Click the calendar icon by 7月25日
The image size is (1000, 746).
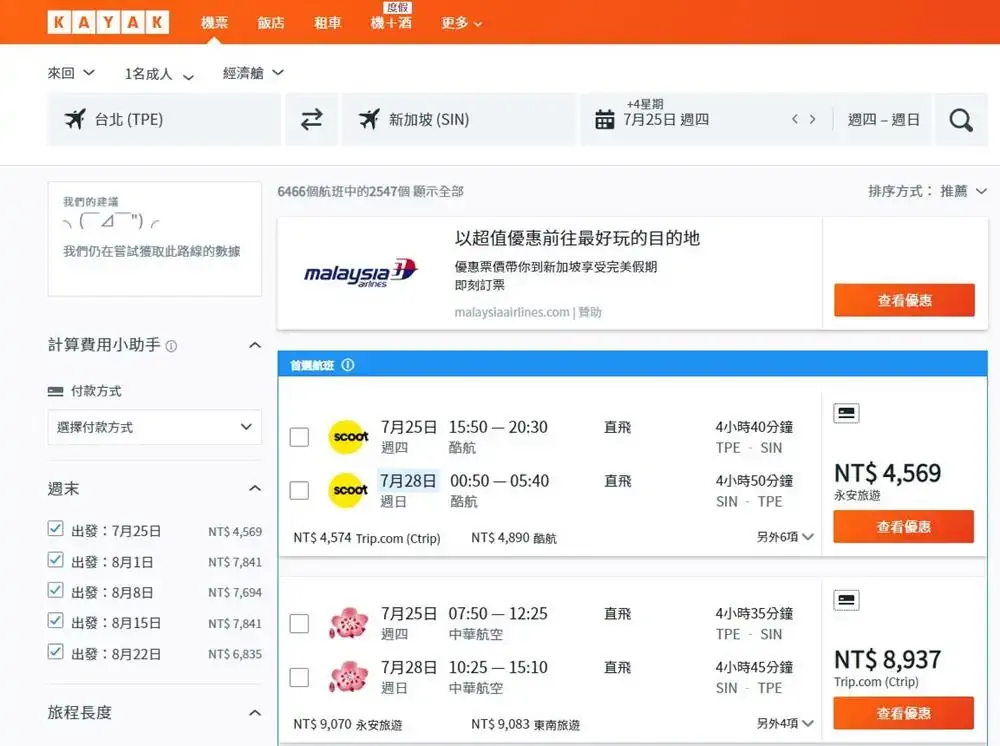tap(604, 119)
